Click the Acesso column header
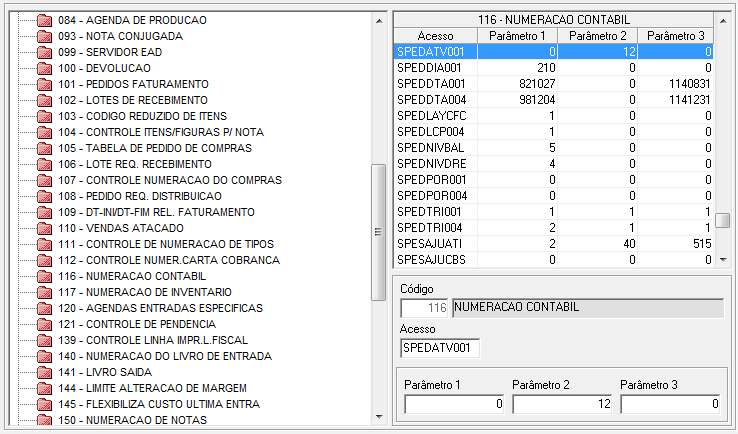Screen dimensions: 738x434 (x=435, y=36)
